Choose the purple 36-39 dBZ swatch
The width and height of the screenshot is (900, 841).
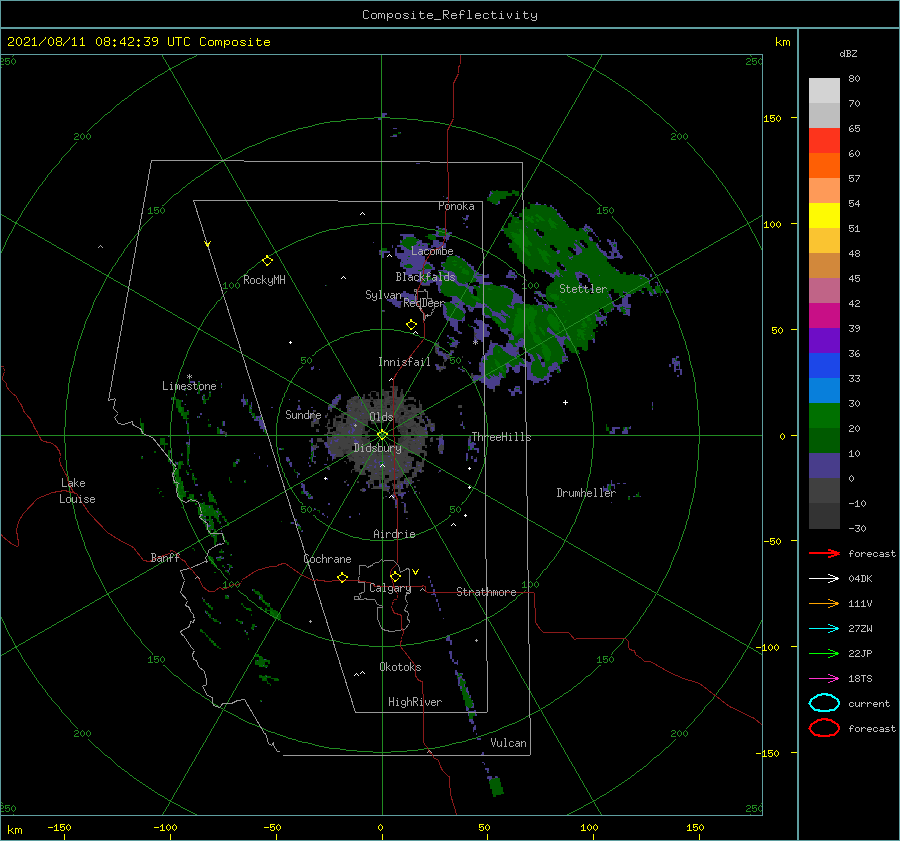point(824,341)
